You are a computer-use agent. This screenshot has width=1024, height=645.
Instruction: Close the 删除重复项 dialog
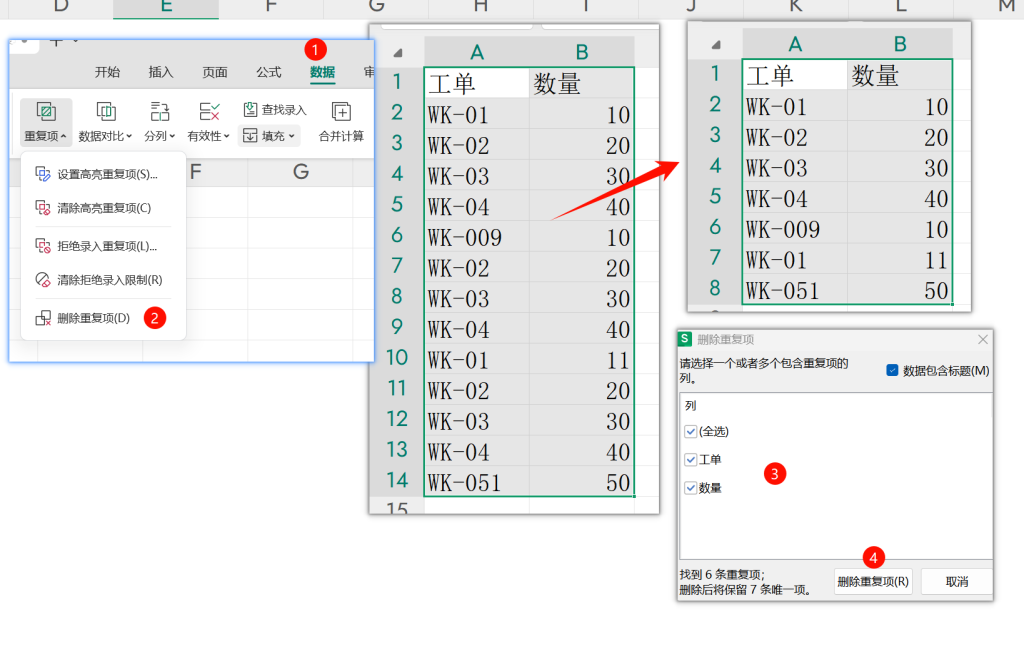click(983, 339)
